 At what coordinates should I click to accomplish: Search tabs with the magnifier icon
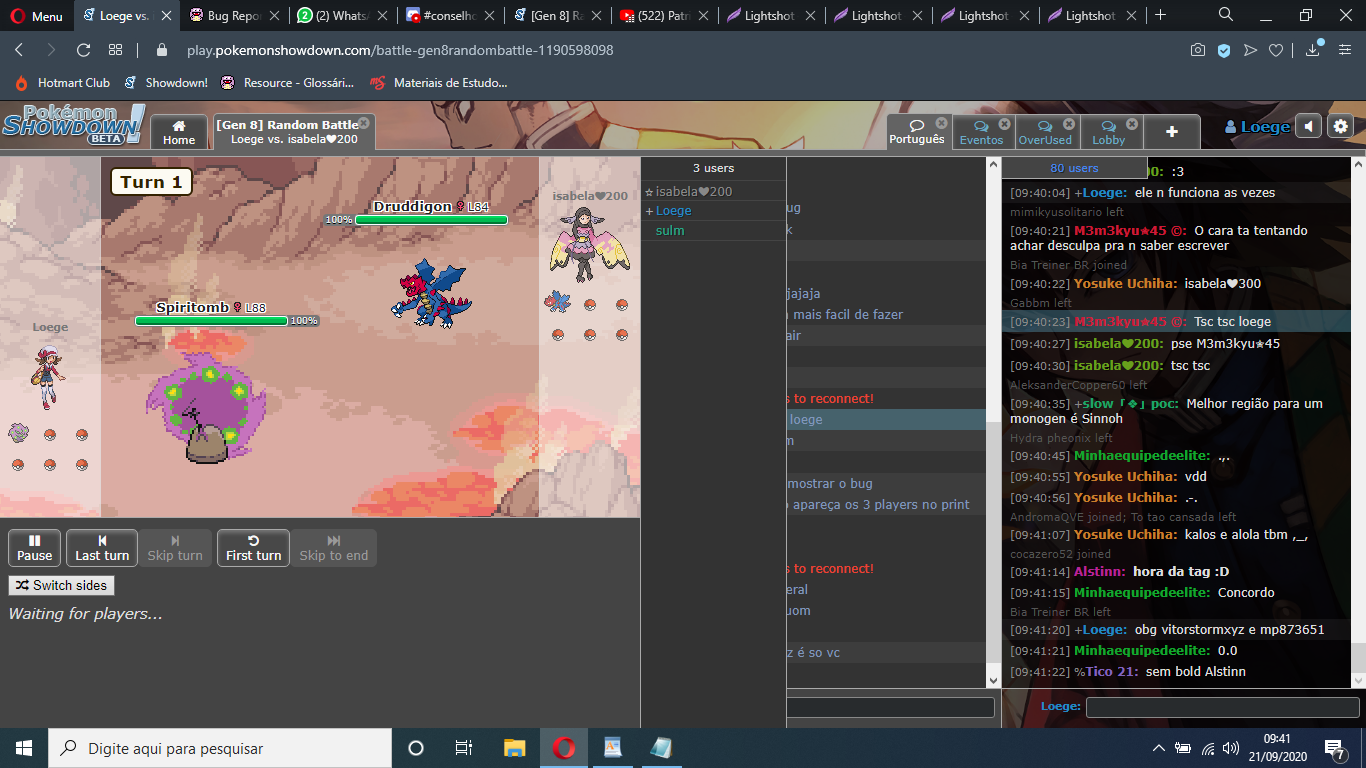(1226, 15)
